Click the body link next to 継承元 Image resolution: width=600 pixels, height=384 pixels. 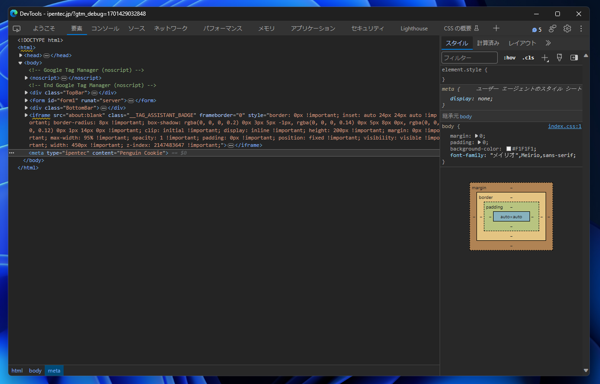[466, 117]
